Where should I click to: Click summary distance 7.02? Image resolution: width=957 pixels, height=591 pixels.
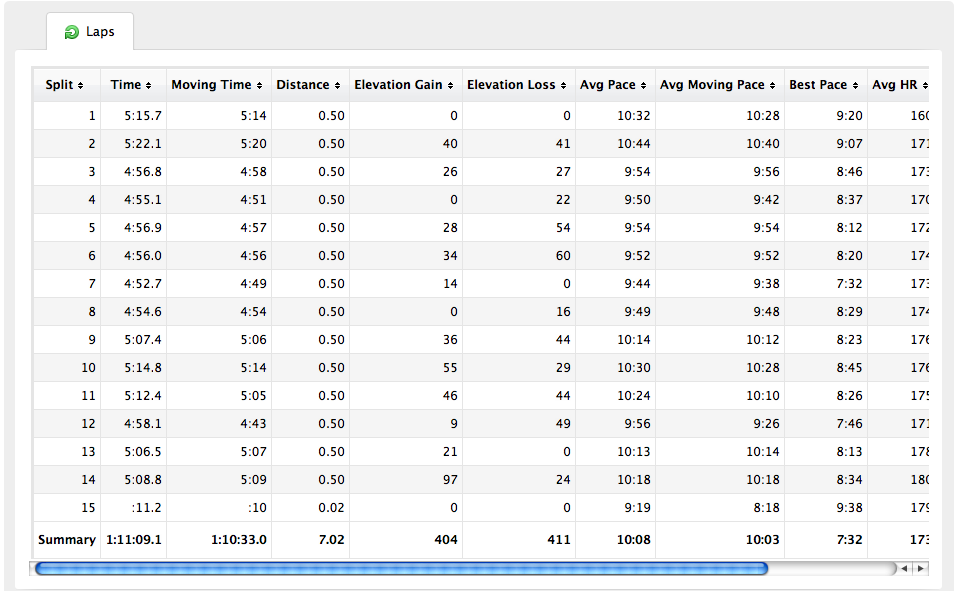[331, 540]
